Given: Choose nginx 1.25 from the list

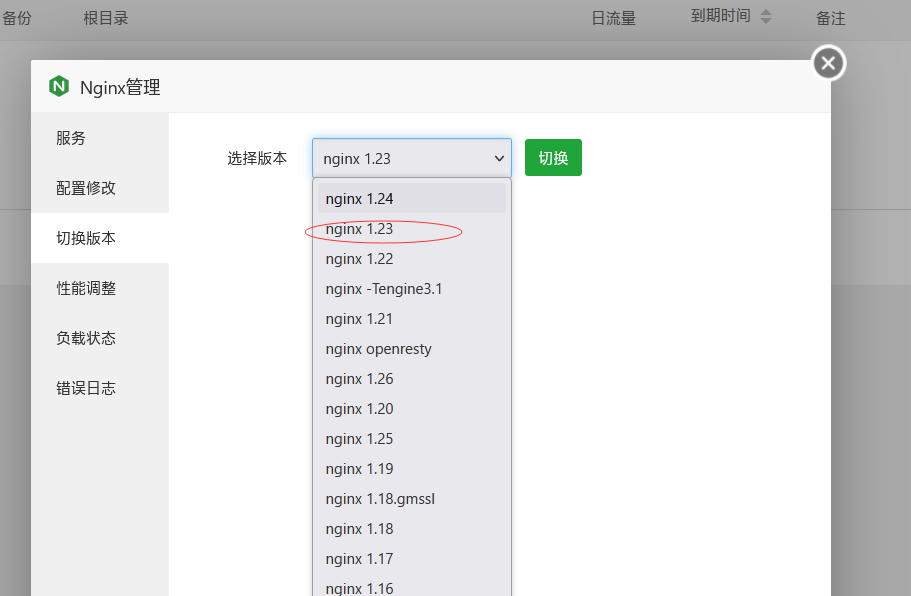Looking at the screenshot, I should (x=412, y=439).
